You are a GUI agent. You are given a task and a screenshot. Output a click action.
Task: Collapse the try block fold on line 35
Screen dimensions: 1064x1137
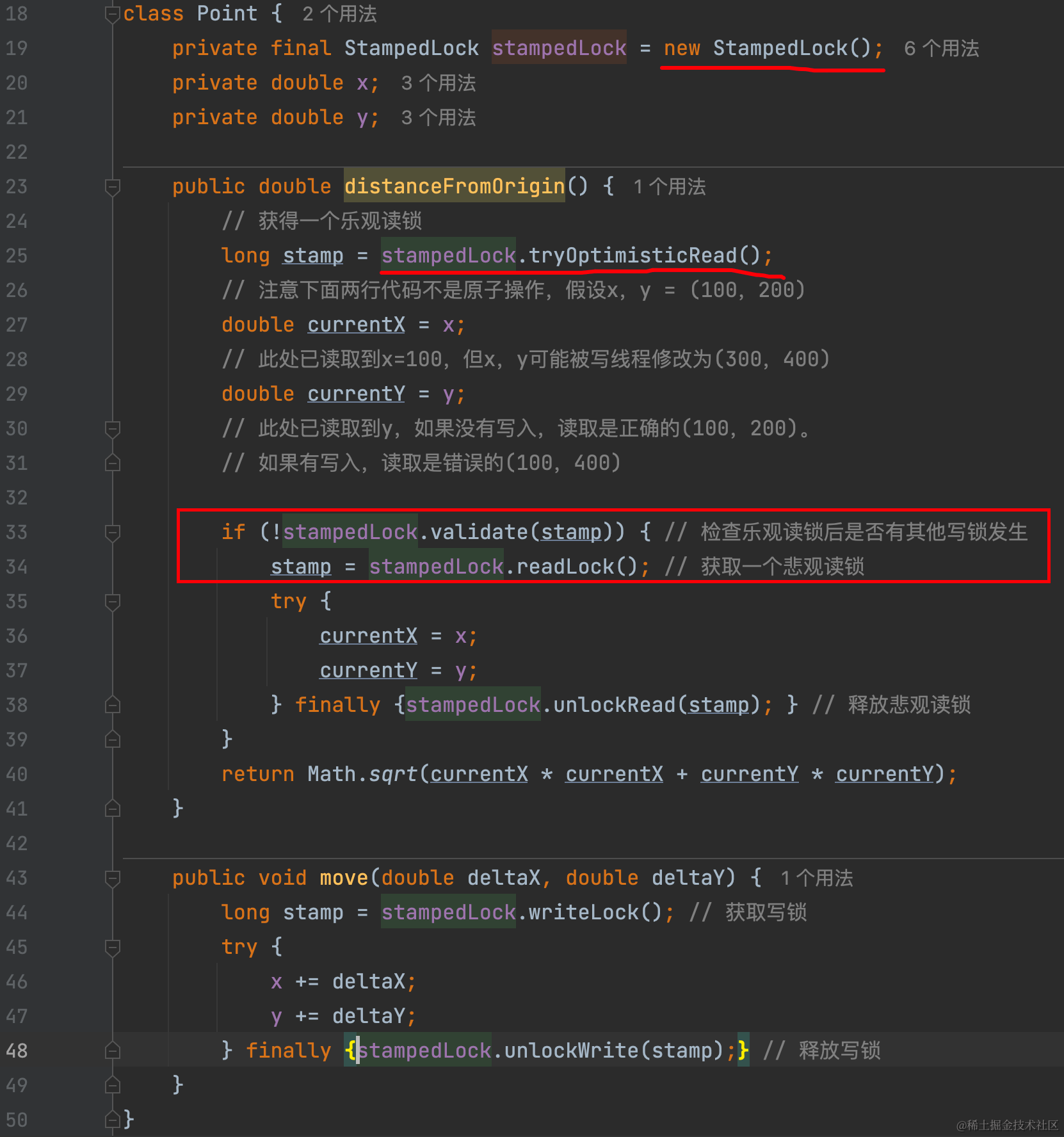pos(113,601)
